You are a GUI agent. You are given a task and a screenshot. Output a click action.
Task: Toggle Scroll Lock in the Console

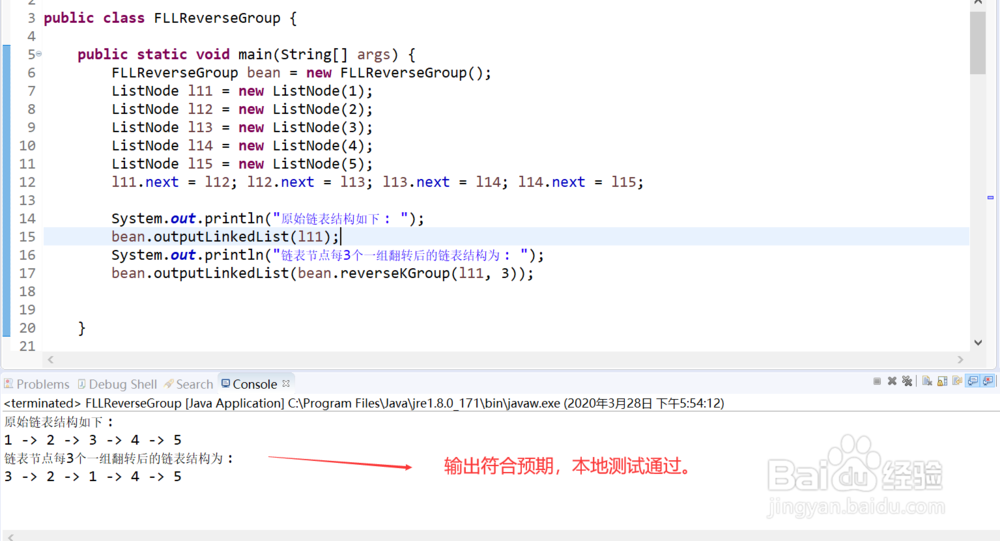click(942, 381)
